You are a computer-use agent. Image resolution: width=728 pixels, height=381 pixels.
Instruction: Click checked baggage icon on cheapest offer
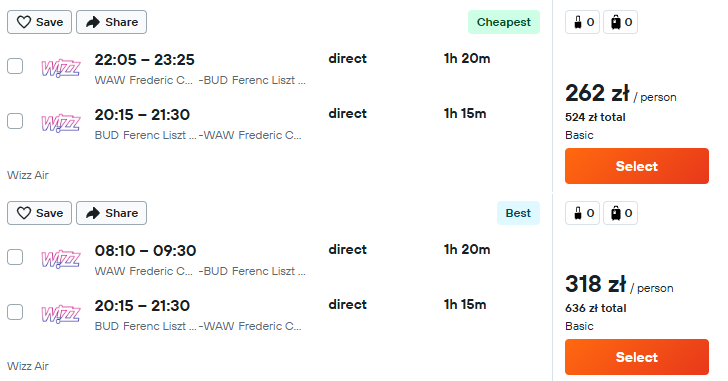[621, 22]
